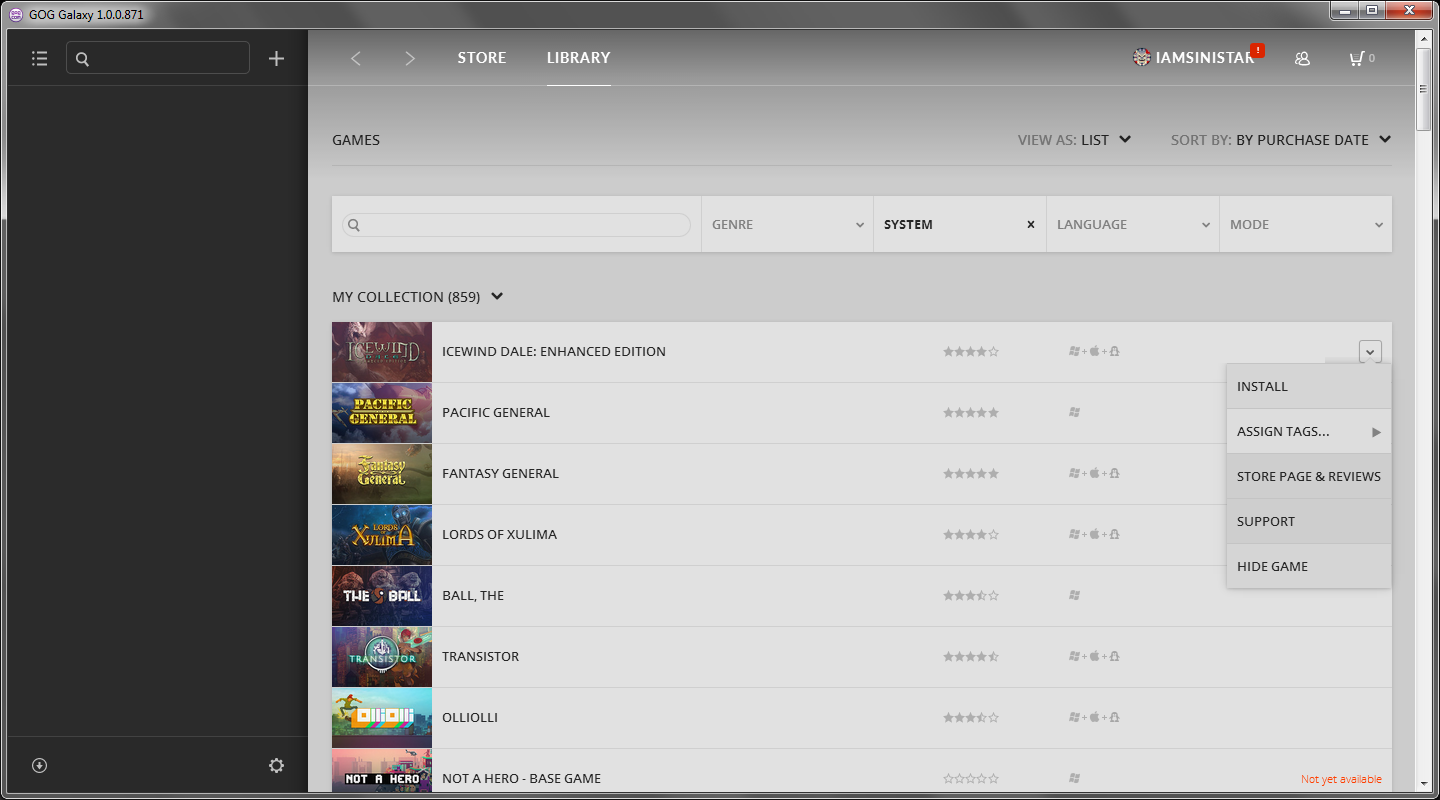Screen dimensions: 1440x800
Task: Expand the Genre filter dropdown
Action: pyautogui.click(x=787, y=225)
